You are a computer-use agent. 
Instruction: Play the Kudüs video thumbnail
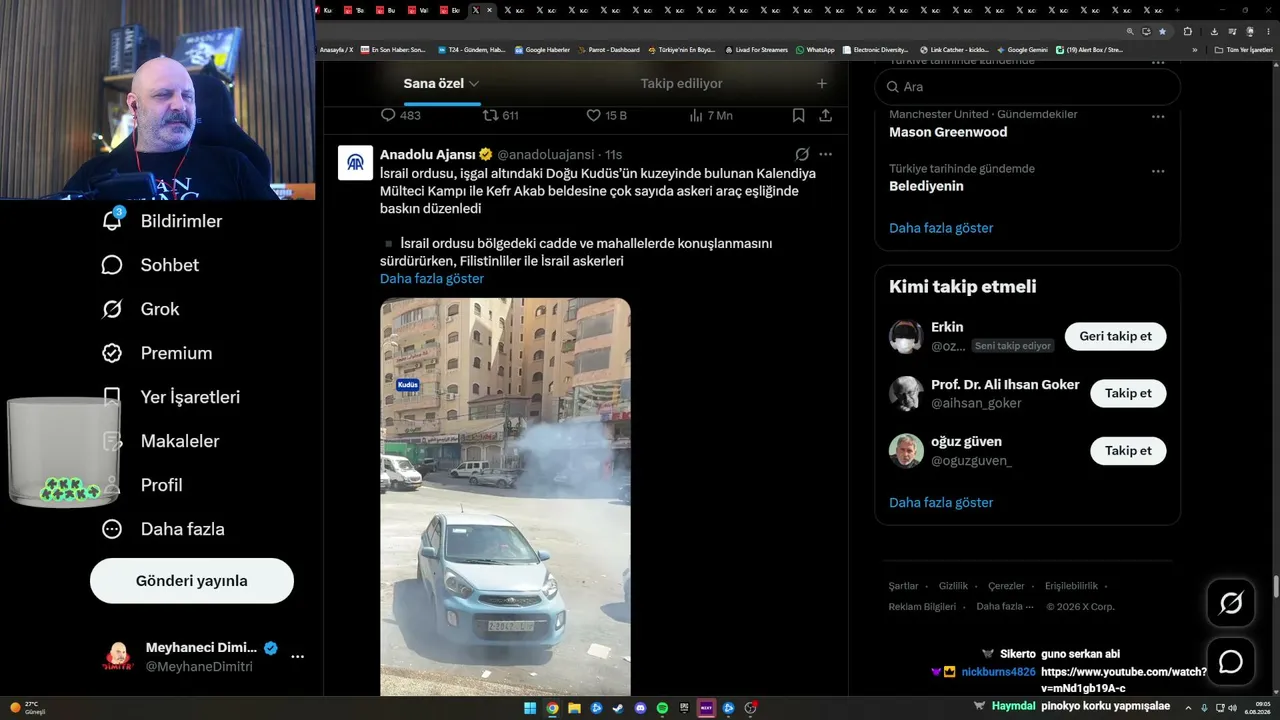(x=505, y=497)
